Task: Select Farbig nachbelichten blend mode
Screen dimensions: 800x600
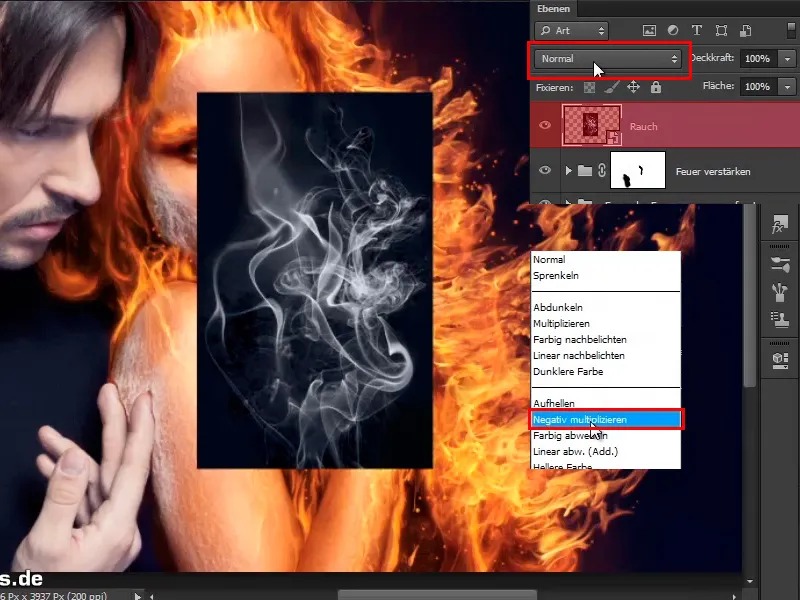Action: click(x=606, y=339)
